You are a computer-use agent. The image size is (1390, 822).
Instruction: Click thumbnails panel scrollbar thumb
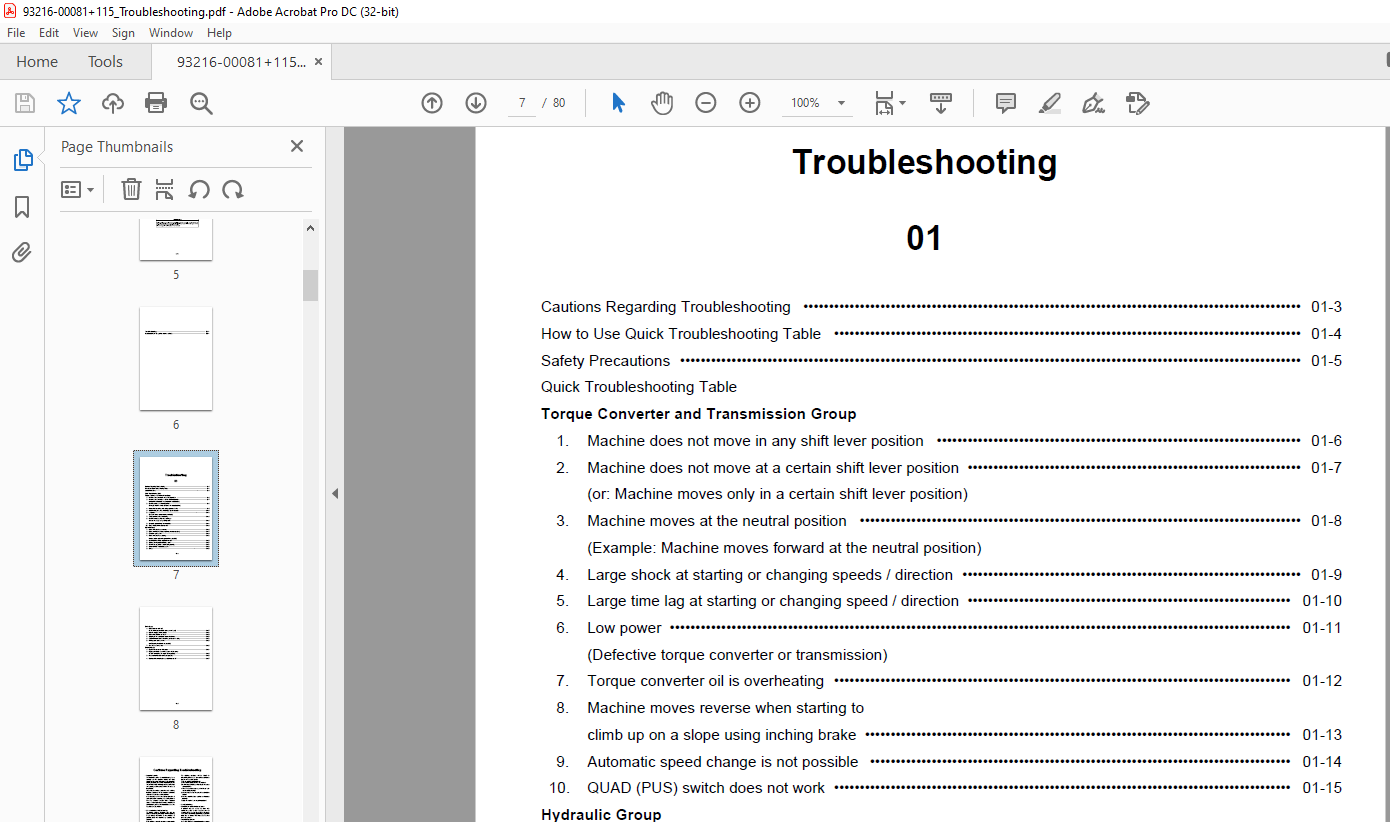[x=310, y=285]
